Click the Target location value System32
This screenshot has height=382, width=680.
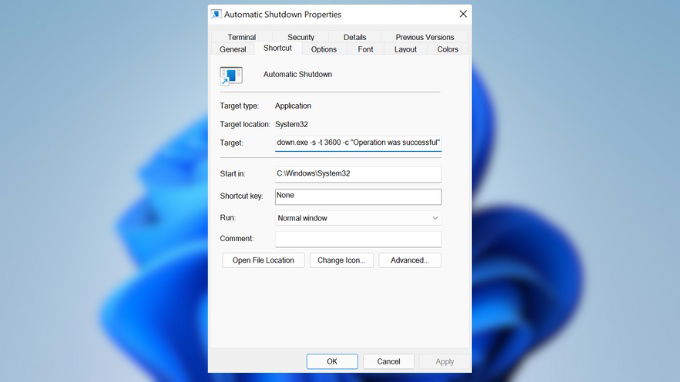pyautogui.click(x=291, y=124)
